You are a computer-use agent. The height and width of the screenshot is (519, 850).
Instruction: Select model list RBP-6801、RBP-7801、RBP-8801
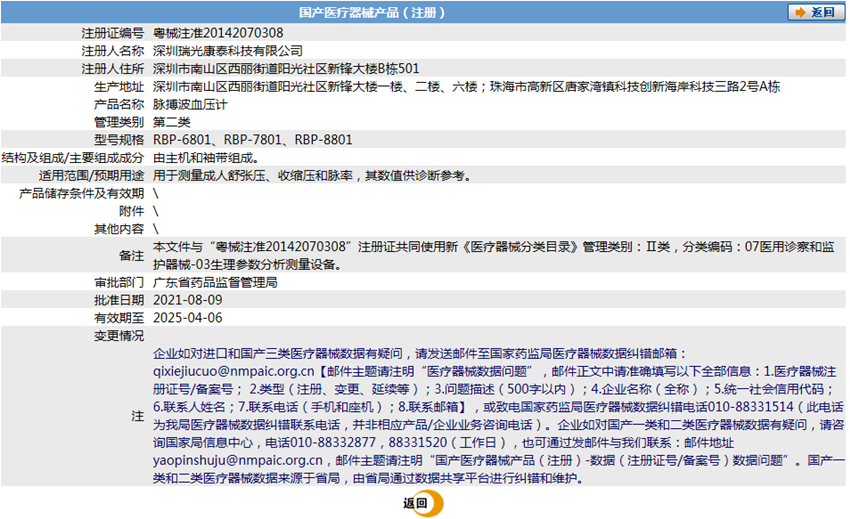point(253,140)
